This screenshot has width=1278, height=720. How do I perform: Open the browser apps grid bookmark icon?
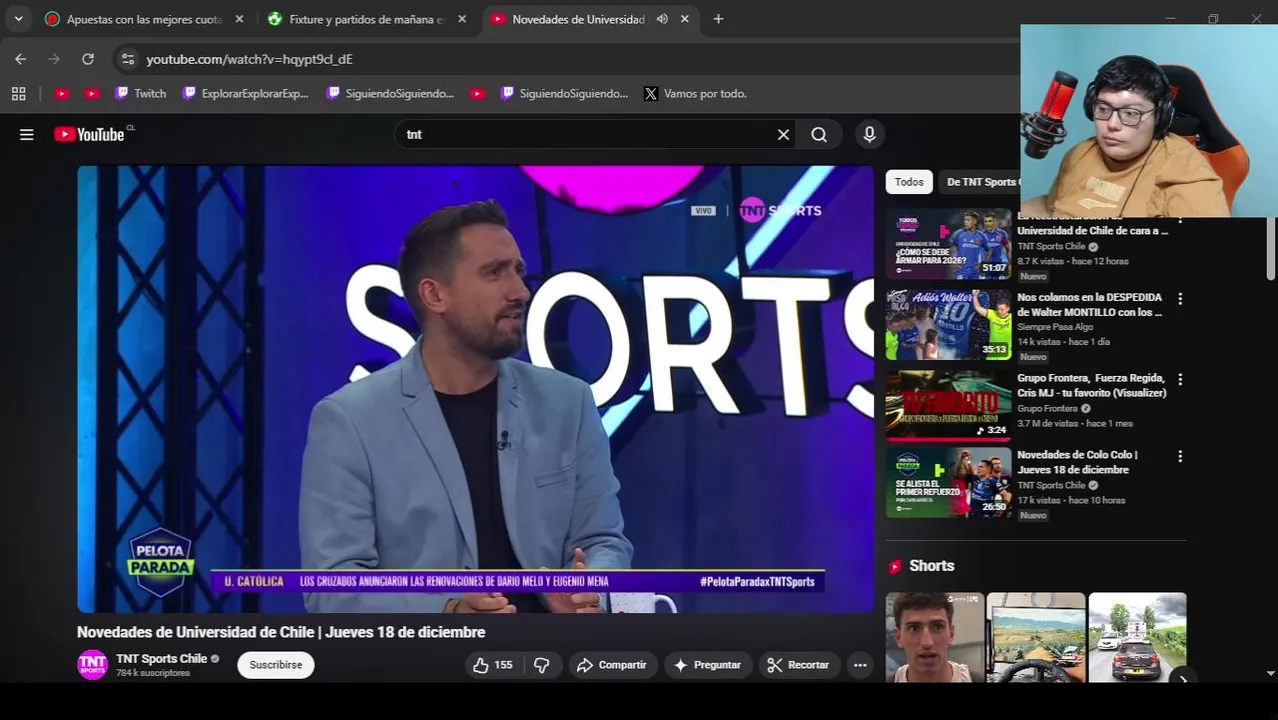[18, 93]
